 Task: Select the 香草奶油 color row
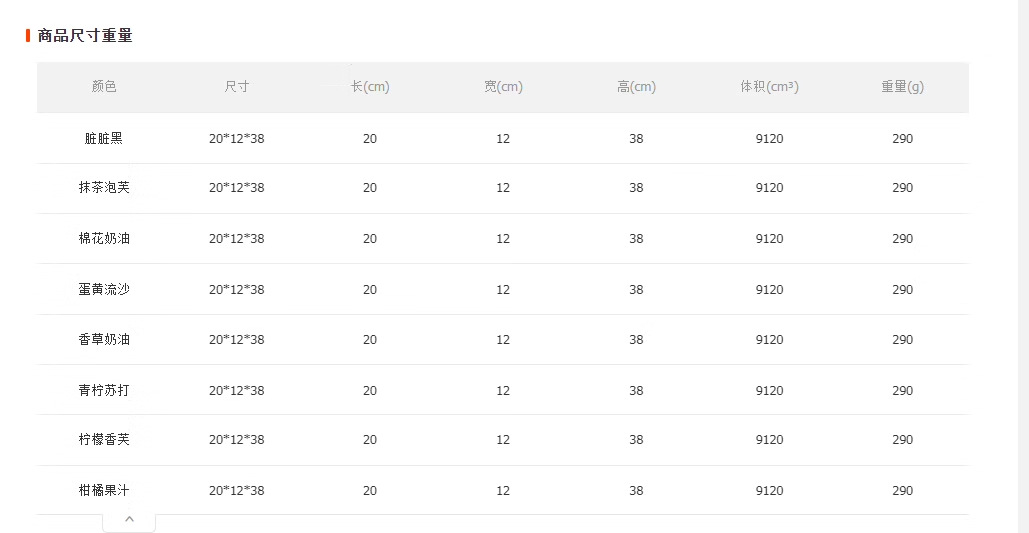(x=104, y=340)
